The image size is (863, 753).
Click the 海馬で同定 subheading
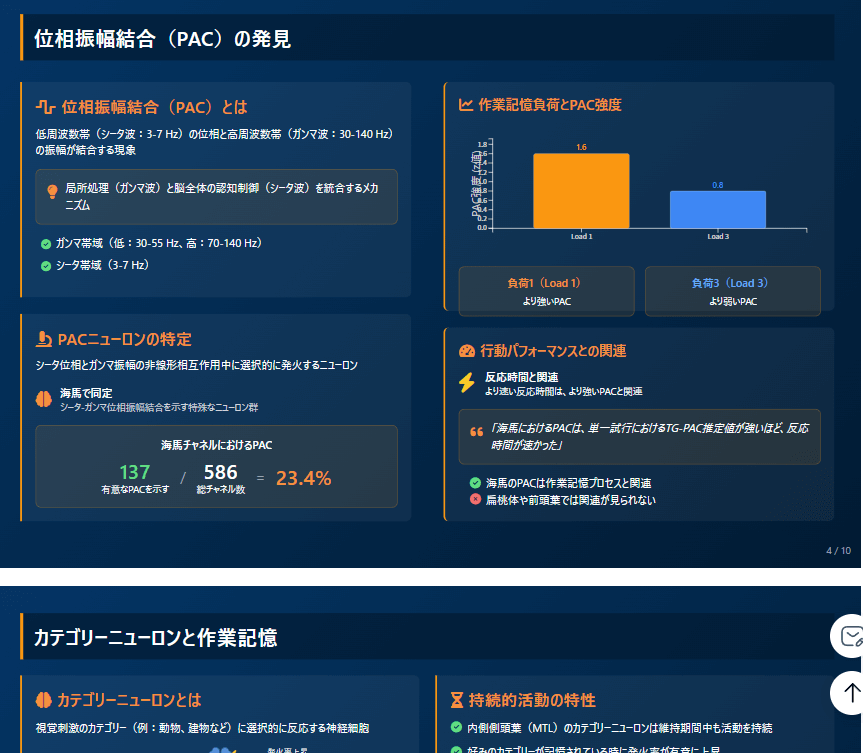[x=86, y=393]
